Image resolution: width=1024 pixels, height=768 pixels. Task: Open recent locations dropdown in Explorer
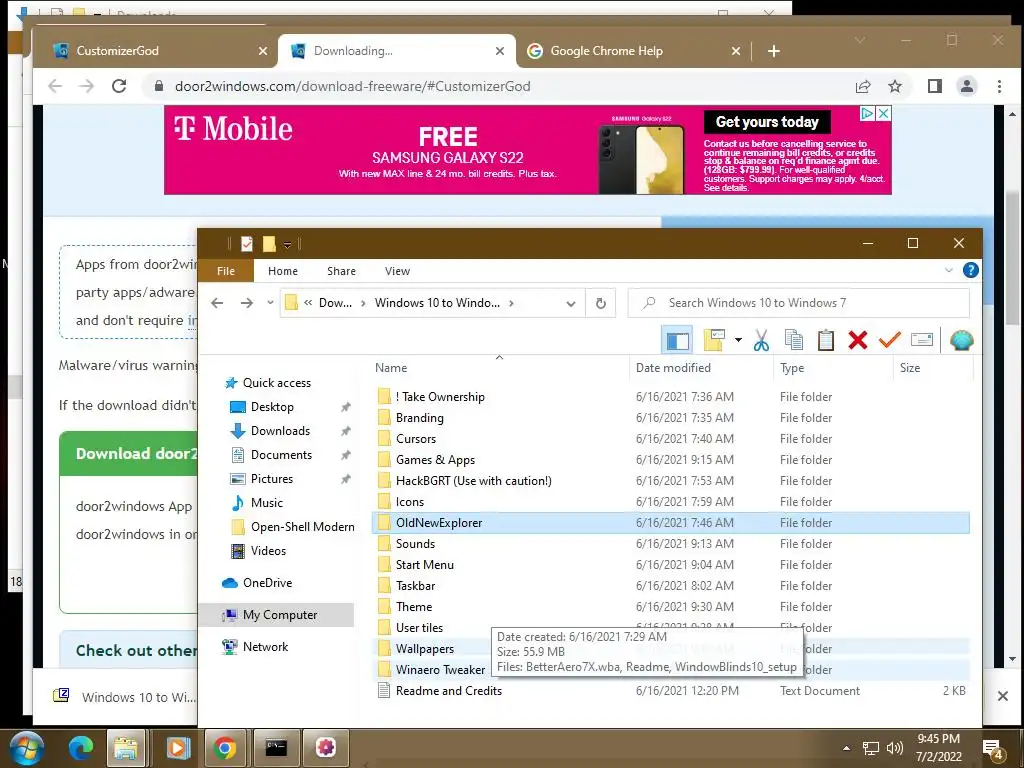coord(270,303)
